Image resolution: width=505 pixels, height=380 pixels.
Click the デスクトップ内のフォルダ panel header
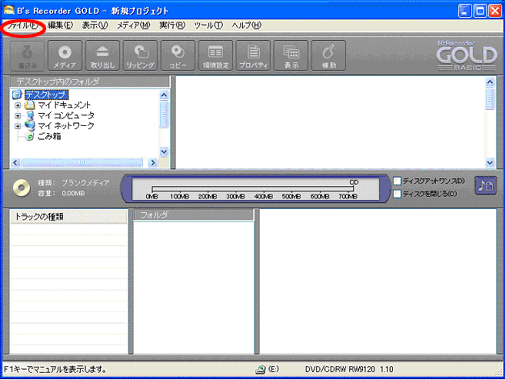click(90, 82)
